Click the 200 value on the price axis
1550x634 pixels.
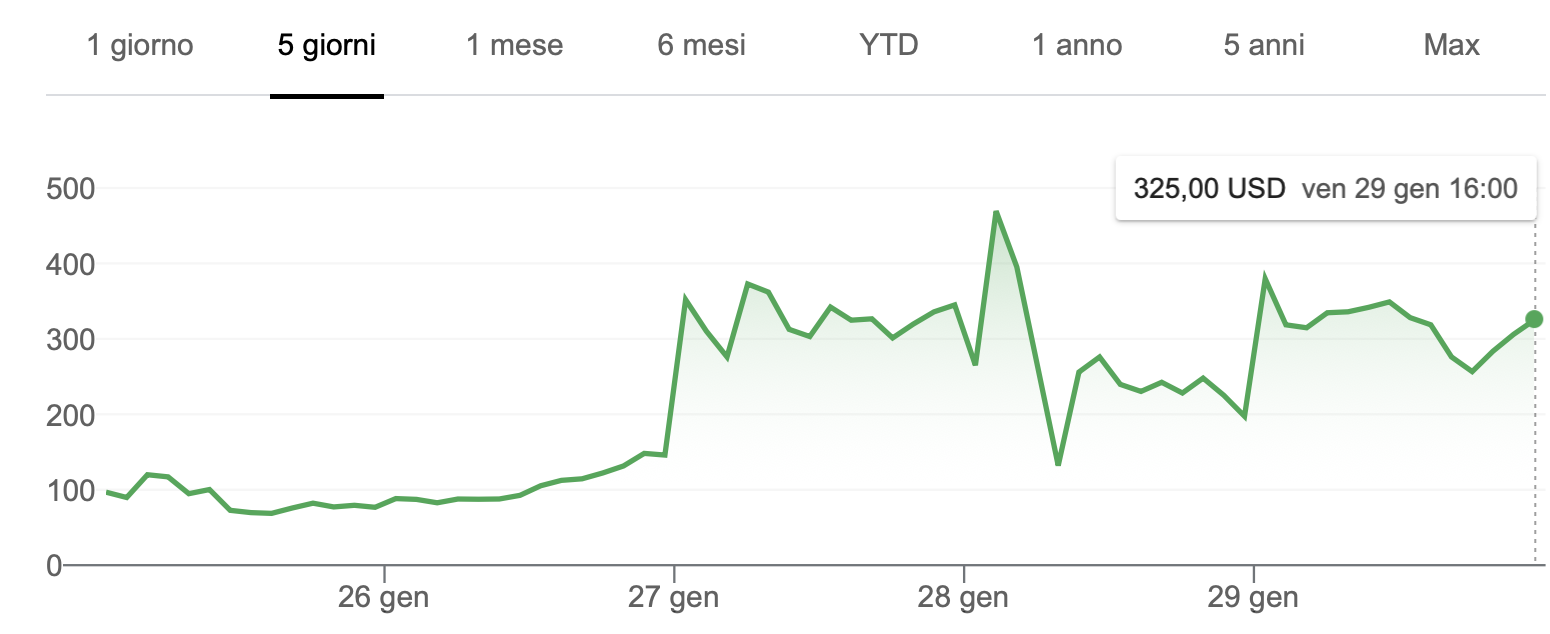[70, 415]
